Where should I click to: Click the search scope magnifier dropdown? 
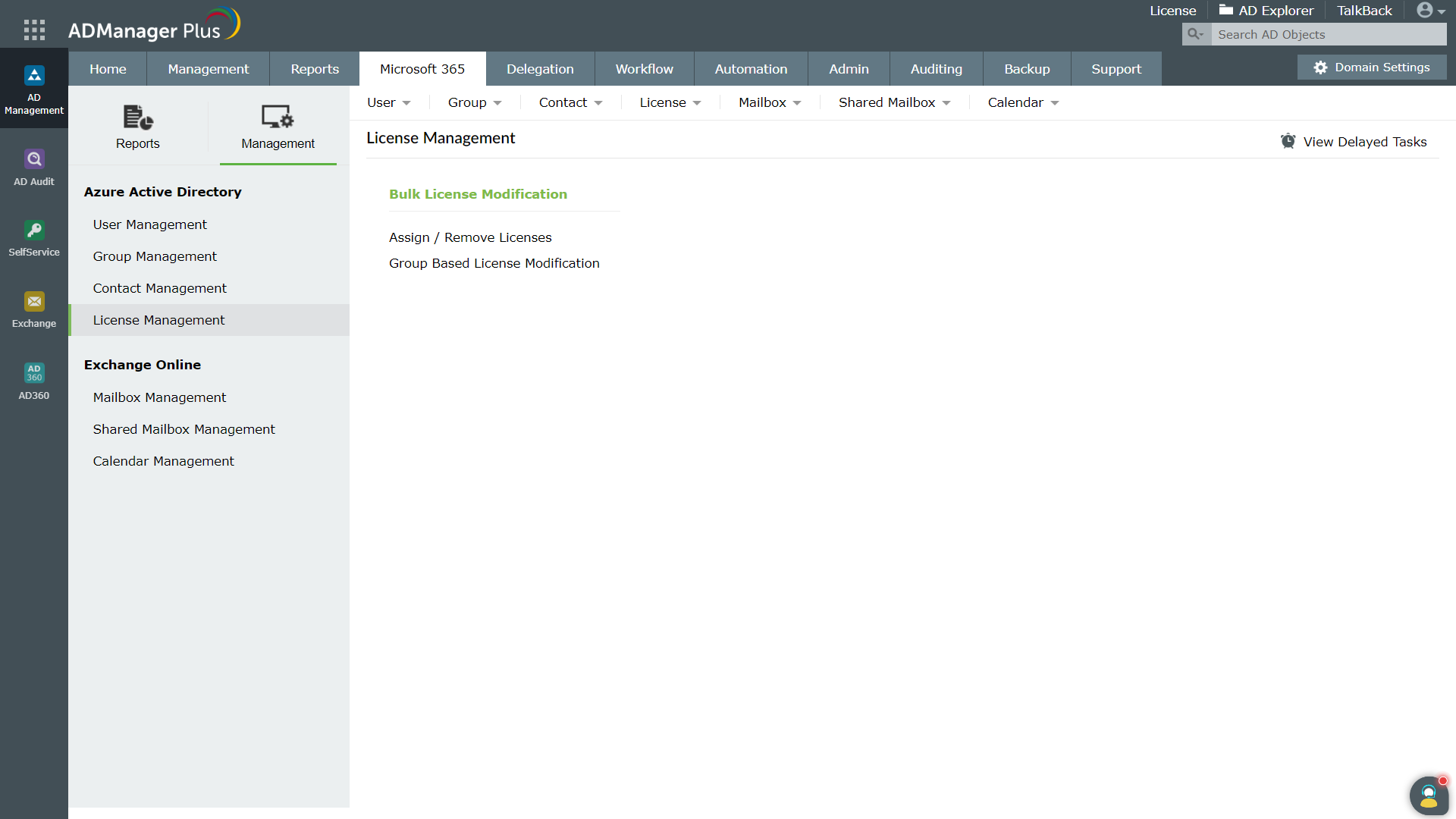click(x=1196, y=34)
